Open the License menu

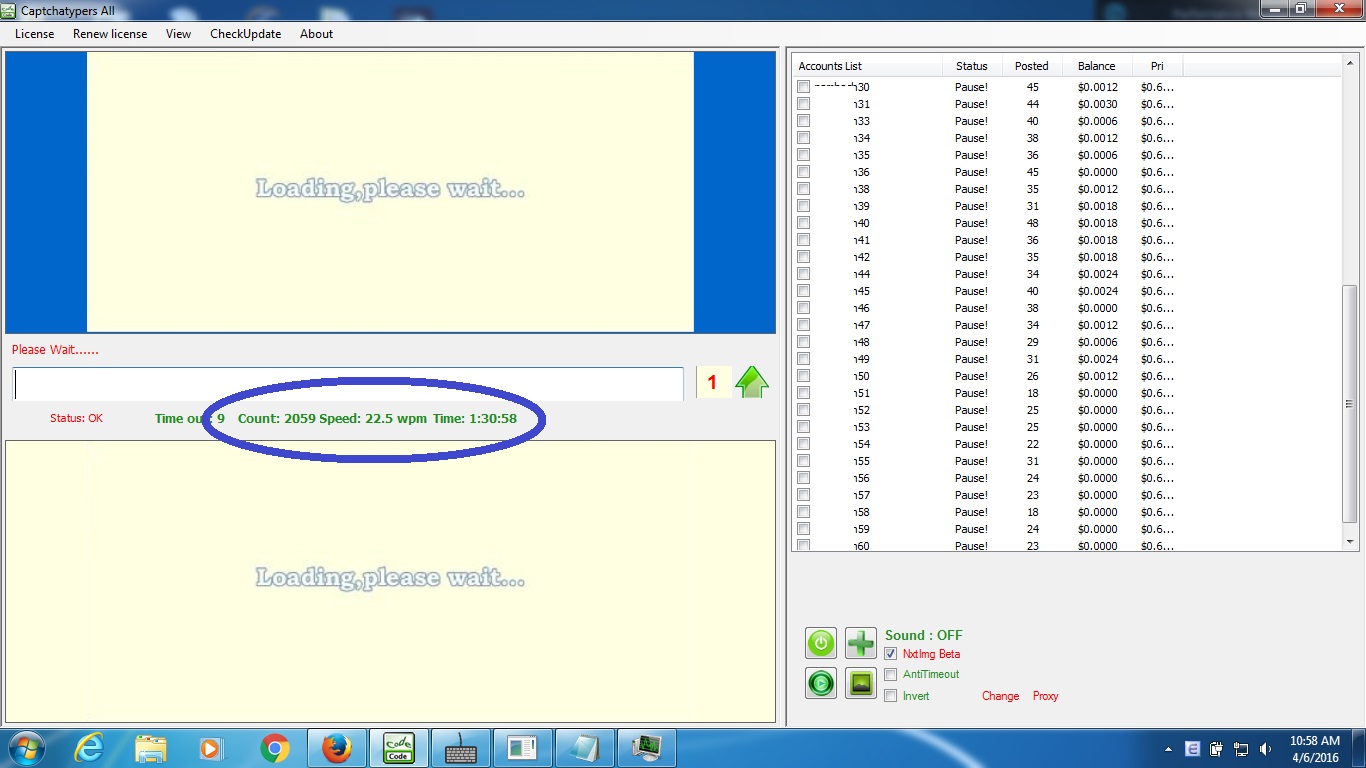[35, 34]
